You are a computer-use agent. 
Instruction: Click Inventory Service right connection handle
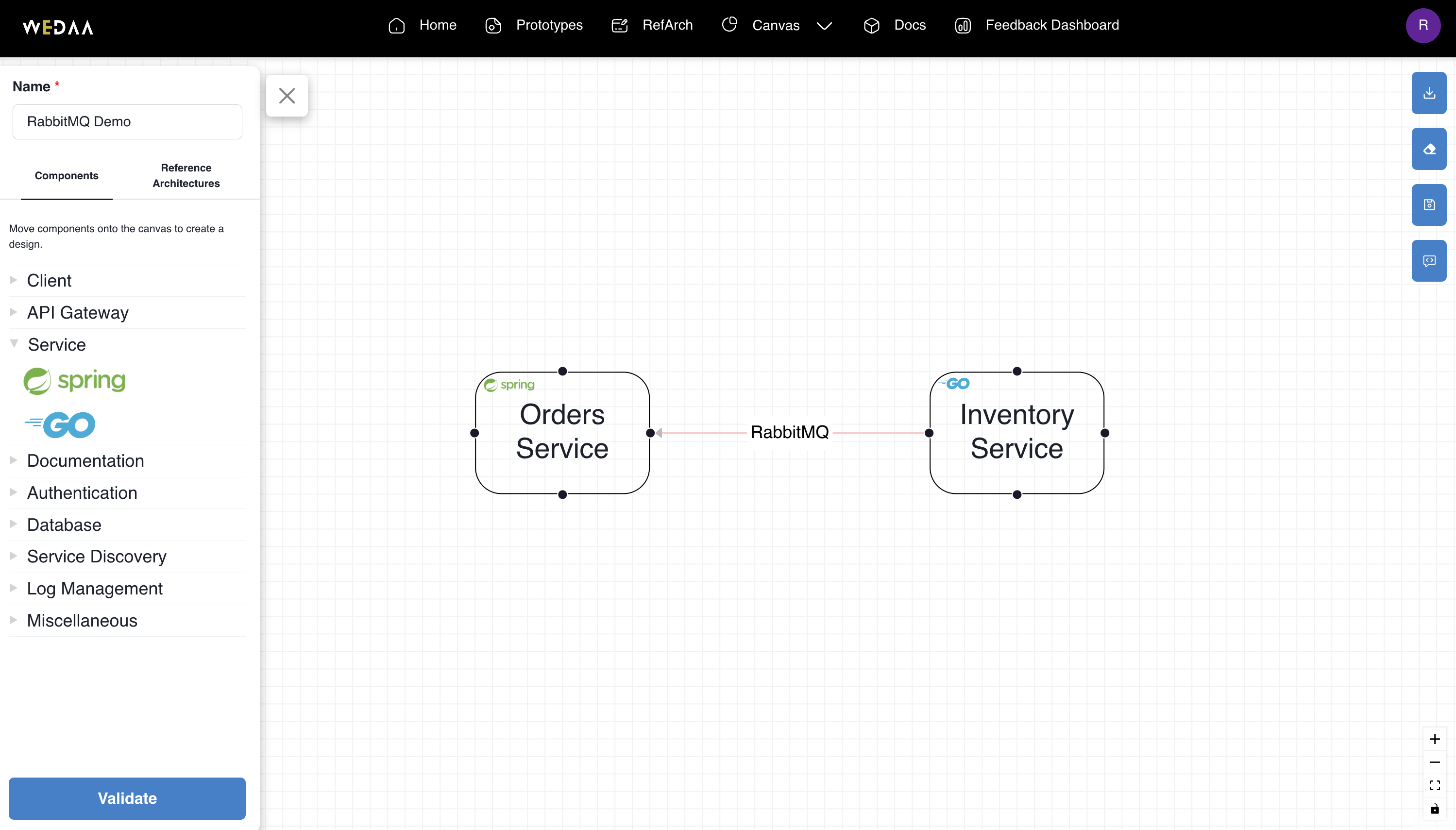point(1105,433)
